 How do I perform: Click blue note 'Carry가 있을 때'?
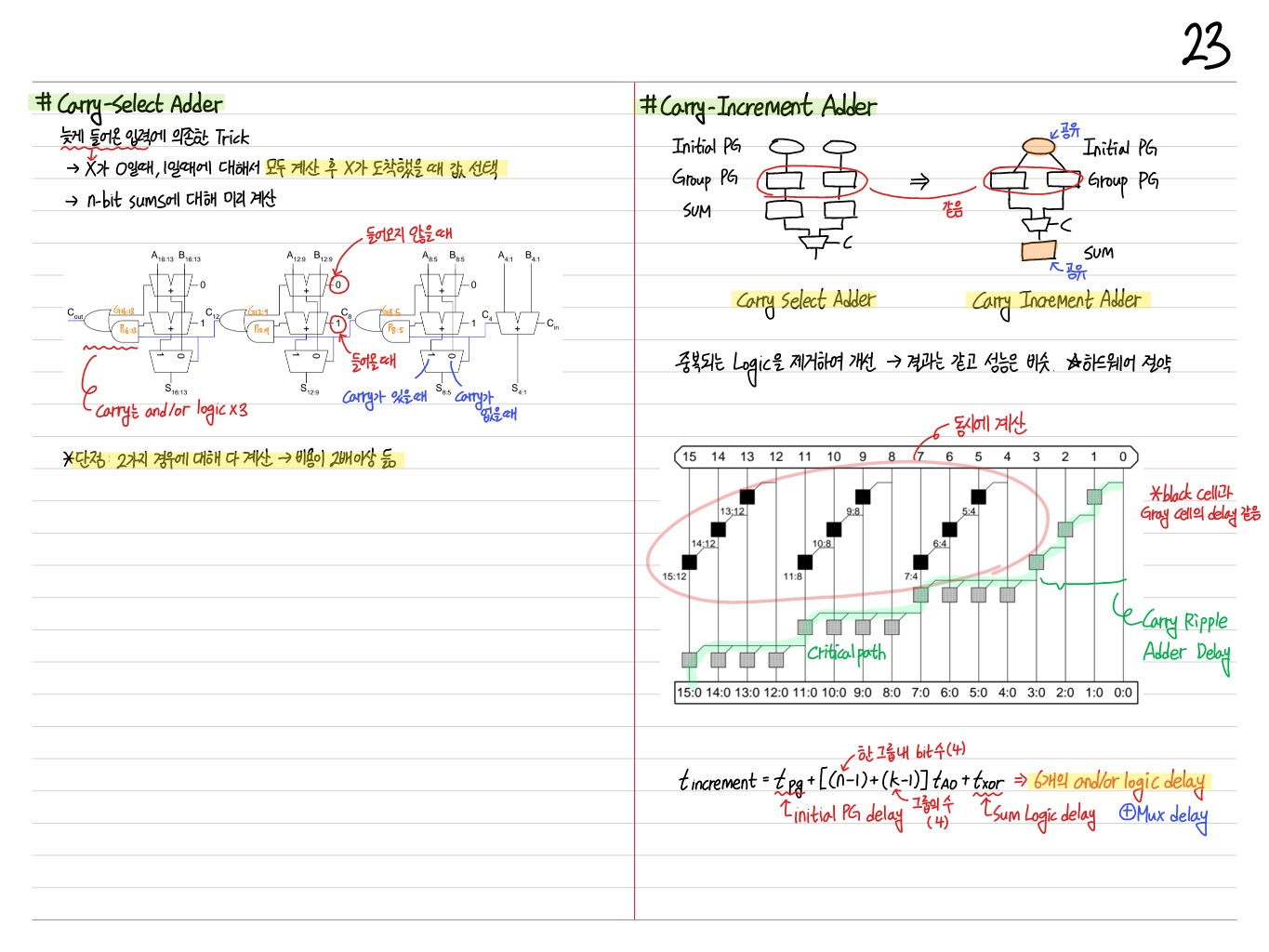coord(384,398)
